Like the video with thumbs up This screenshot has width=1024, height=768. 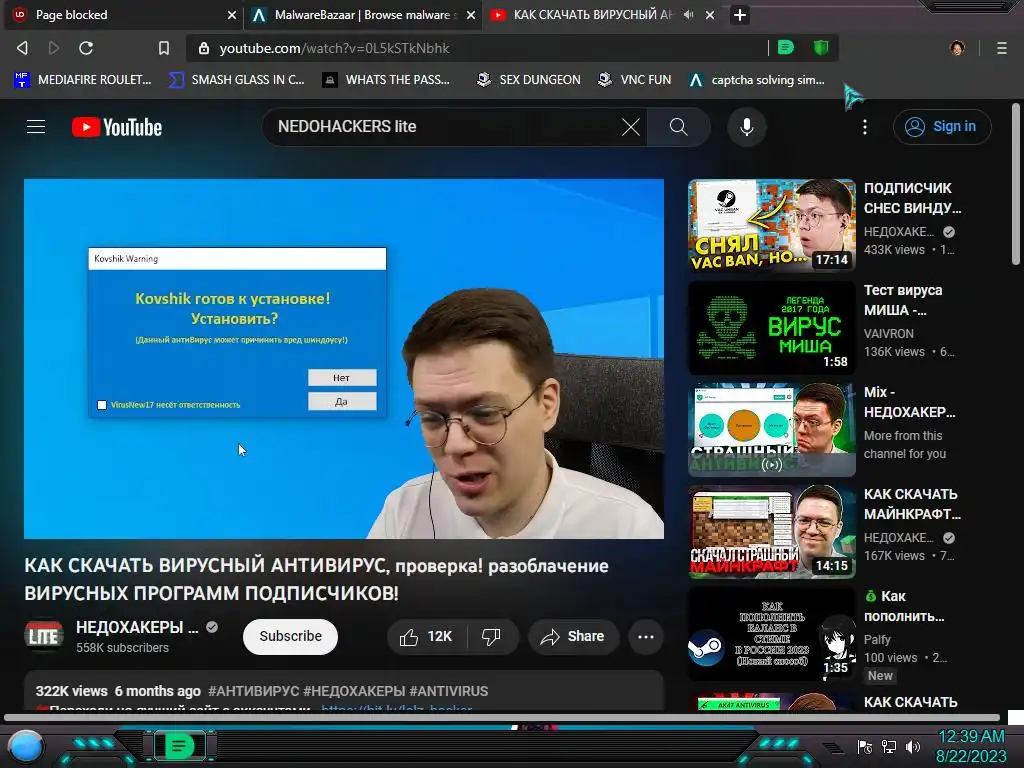click(x=427, y=636)
